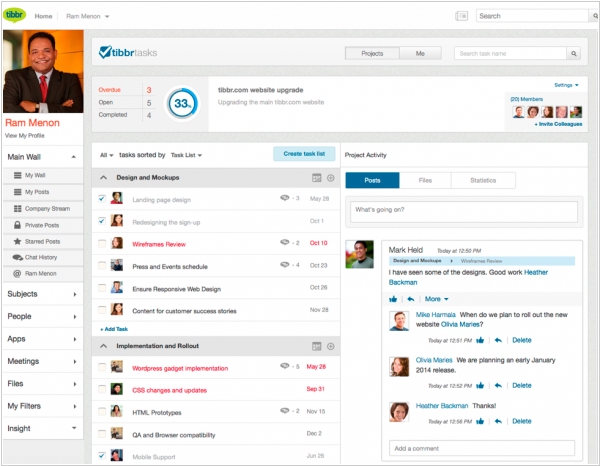Collapse Main Wall sidebar section
The image size is (600, 466).
coord(73,157)
